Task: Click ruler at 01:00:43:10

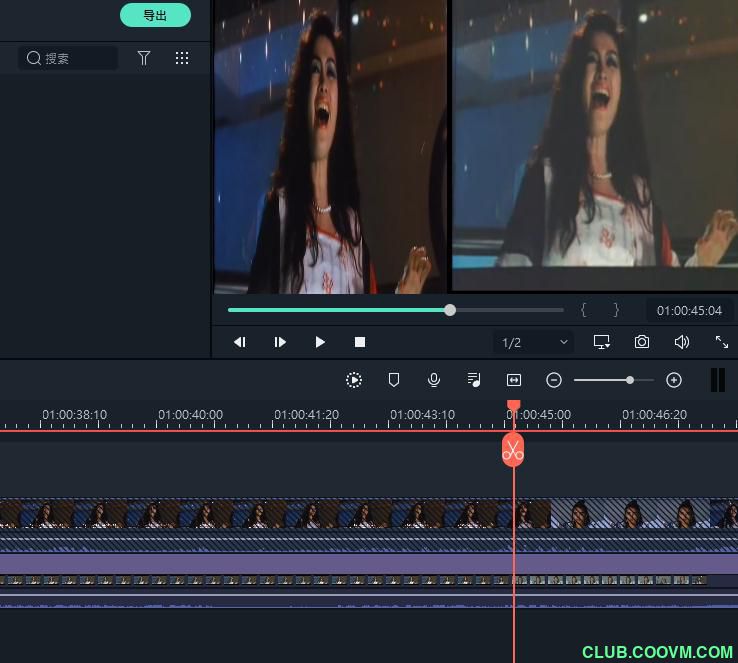Action: tap(423, 415)
